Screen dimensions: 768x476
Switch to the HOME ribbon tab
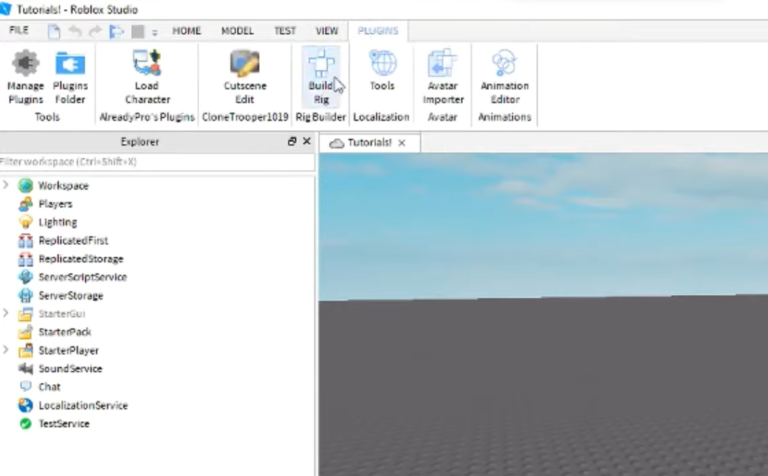[x=187, y=31]
